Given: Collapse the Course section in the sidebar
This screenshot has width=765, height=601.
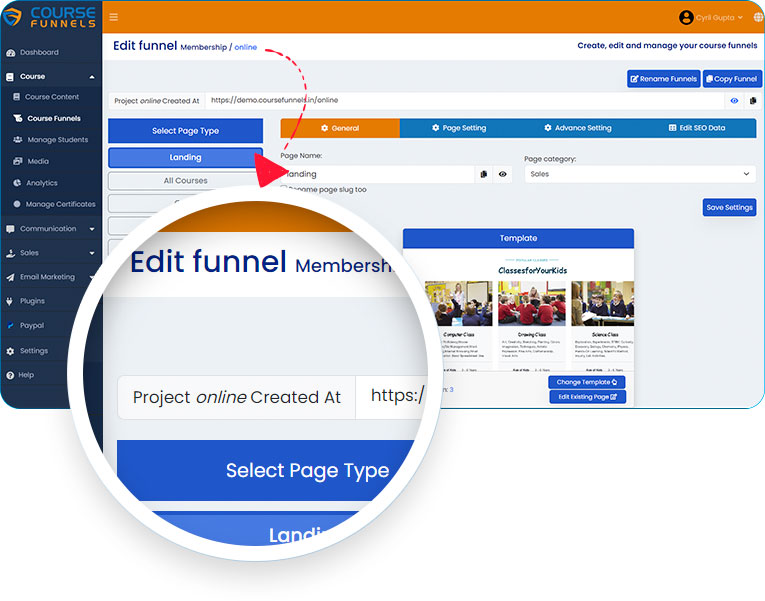Looking at the screenshot, I should (92, 77).
